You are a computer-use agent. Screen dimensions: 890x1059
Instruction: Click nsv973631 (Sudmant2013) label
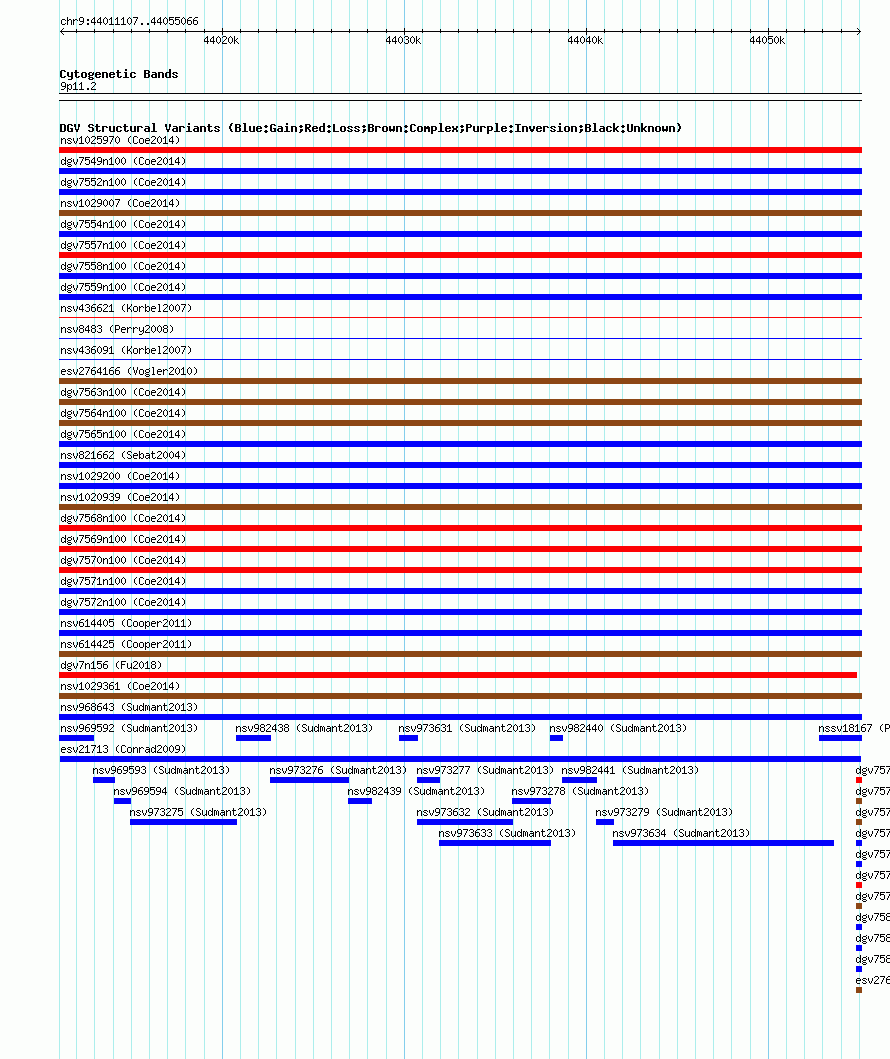click(x=467, y=728)
